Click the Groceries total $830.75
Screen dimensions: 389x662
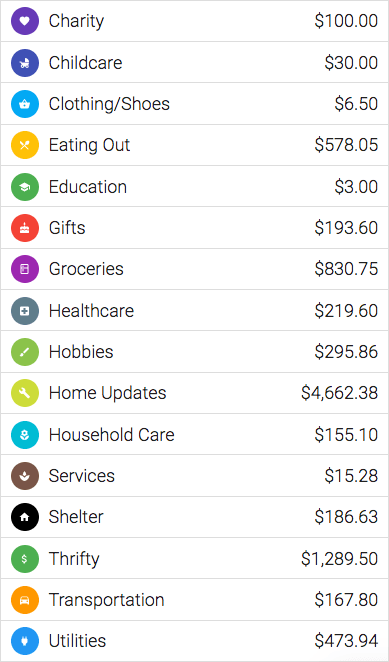pyautogui.click(x=346, y=269)
